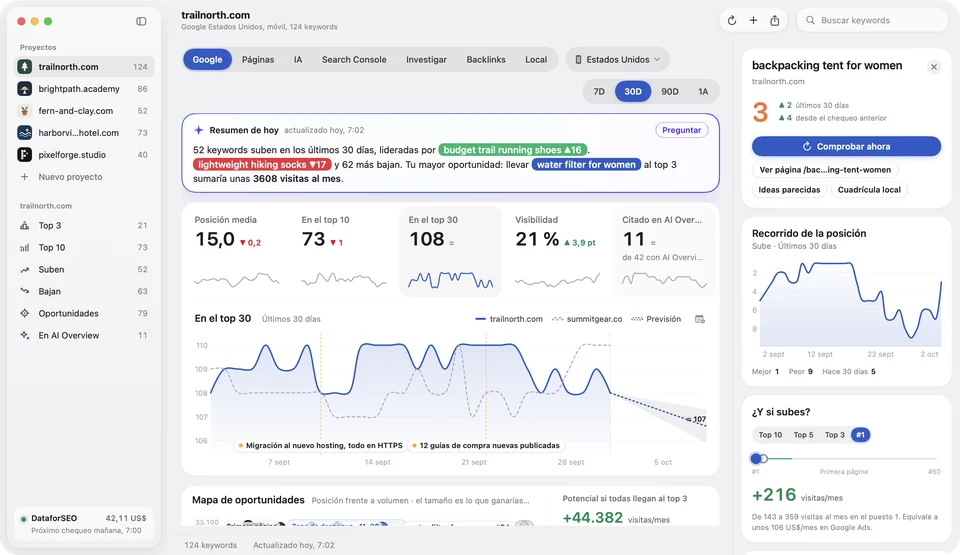Switch to the IA tab

click(298, 59)
